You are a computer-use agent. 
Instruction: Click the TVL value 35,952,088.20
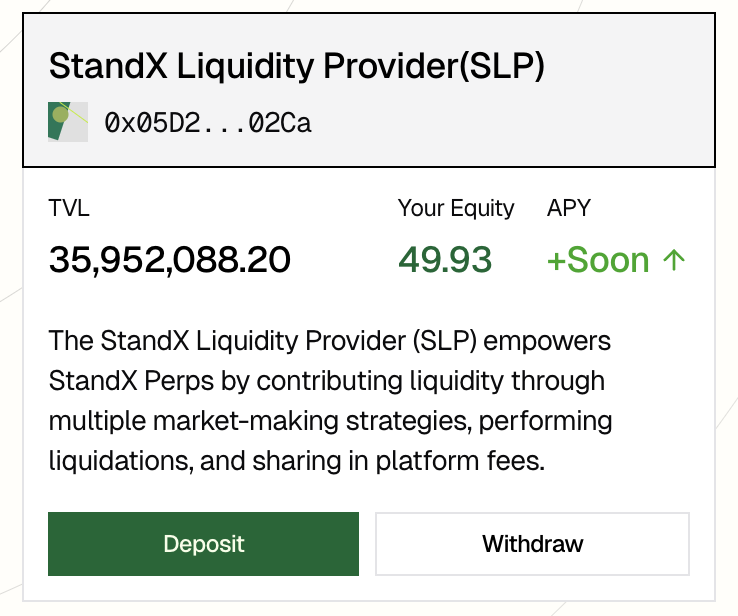click(x=170, y=261)
